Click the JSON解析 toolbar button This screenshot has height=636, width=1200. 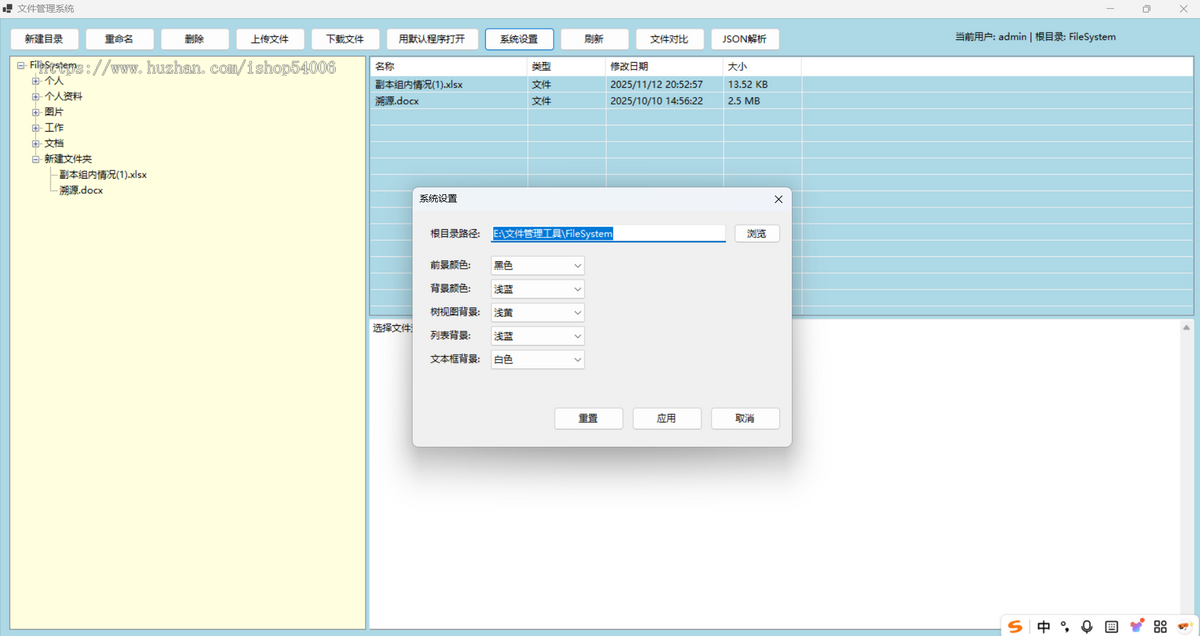(x=745, y=39)
